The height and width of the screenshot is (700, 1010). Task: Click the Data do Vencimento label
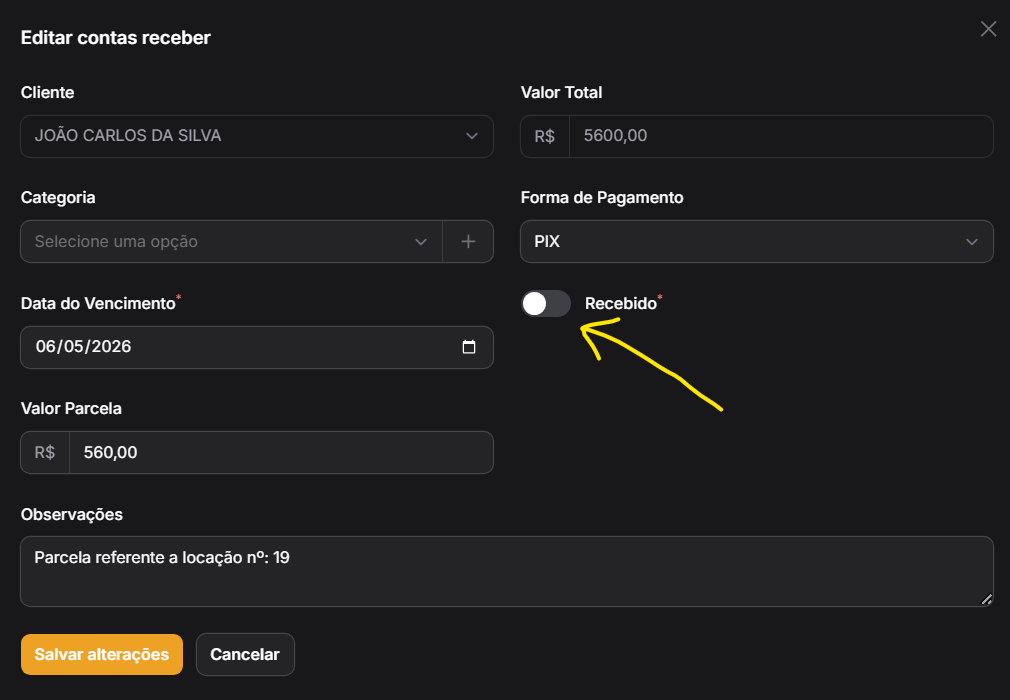(98, 303)
